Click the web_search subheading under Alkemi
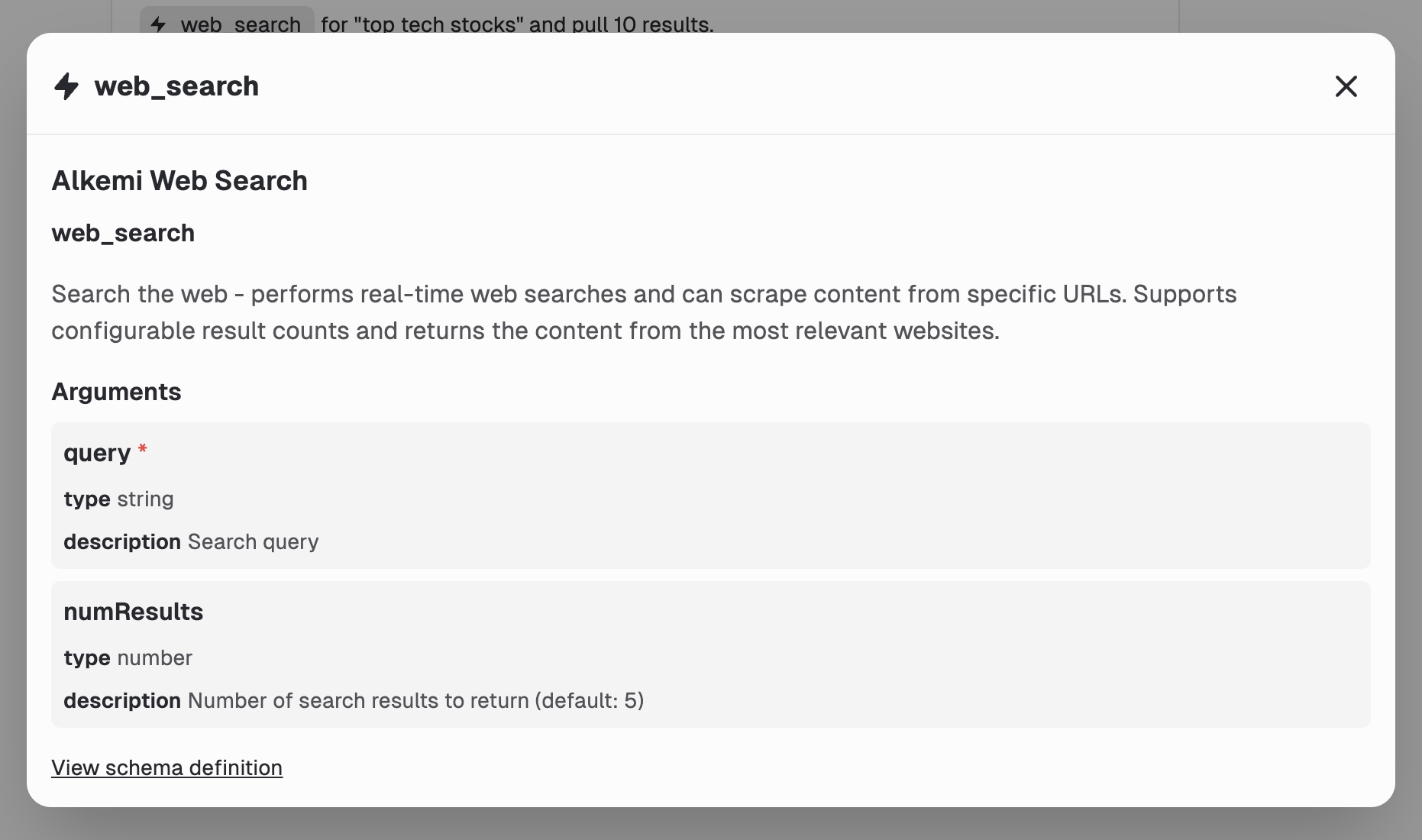The image size is (1422, 840). pos(123,233)
